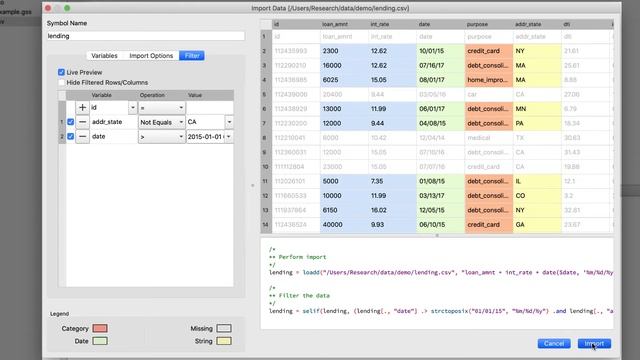Click Category legend color swatch
Viewport: 640px width, 360px height.
[x=100, y=328]
